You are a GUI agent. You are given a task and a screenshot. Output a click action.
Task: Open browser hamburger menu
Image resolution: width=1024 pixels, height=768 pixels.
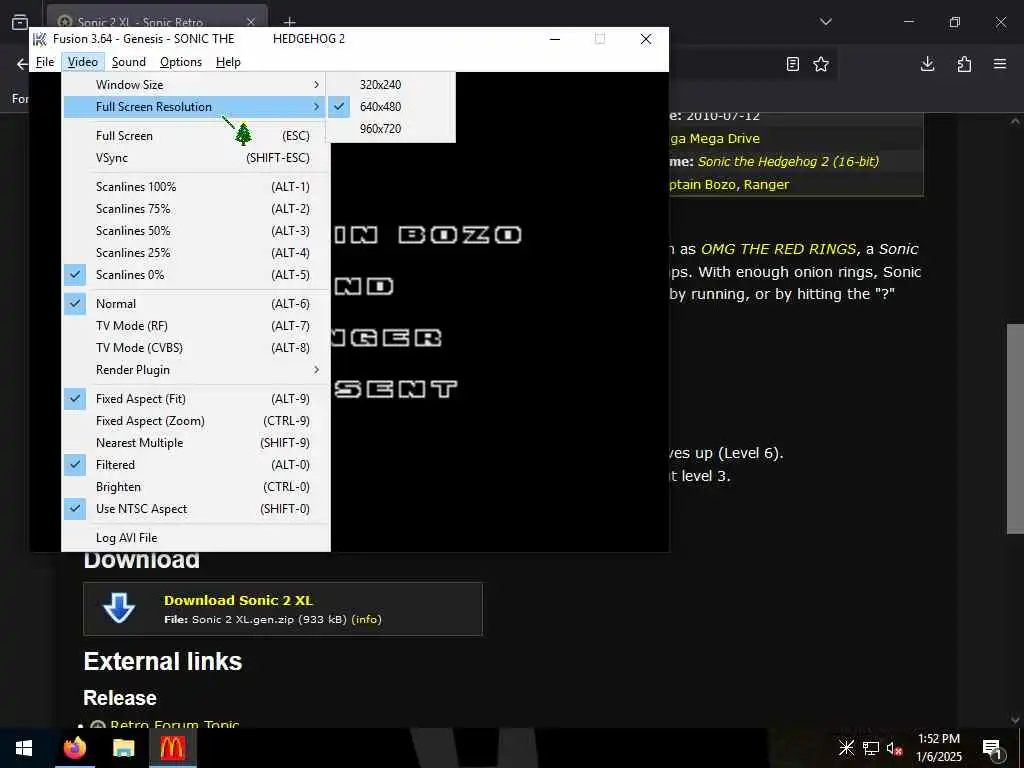point(1000,64)
